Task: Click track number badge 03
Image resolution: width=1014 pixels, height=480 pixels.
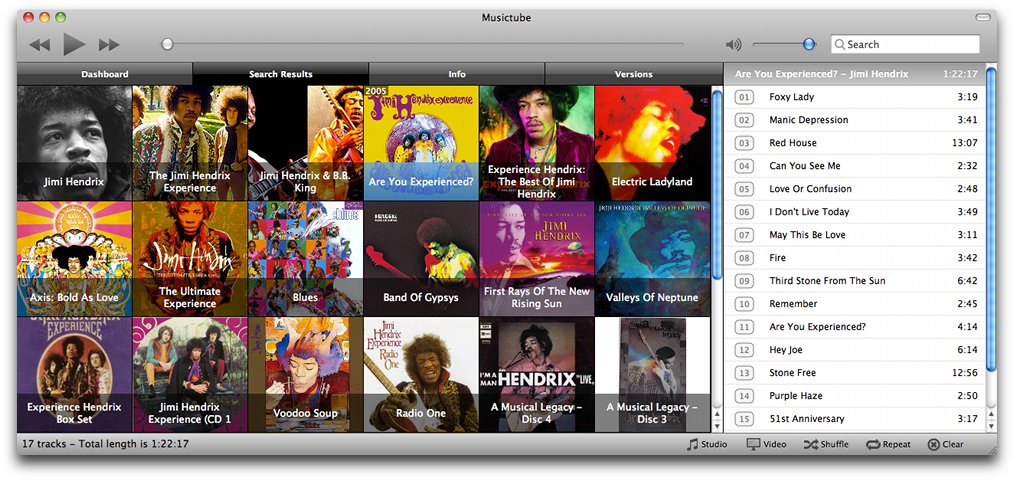Action: click(x=744, y=143)
